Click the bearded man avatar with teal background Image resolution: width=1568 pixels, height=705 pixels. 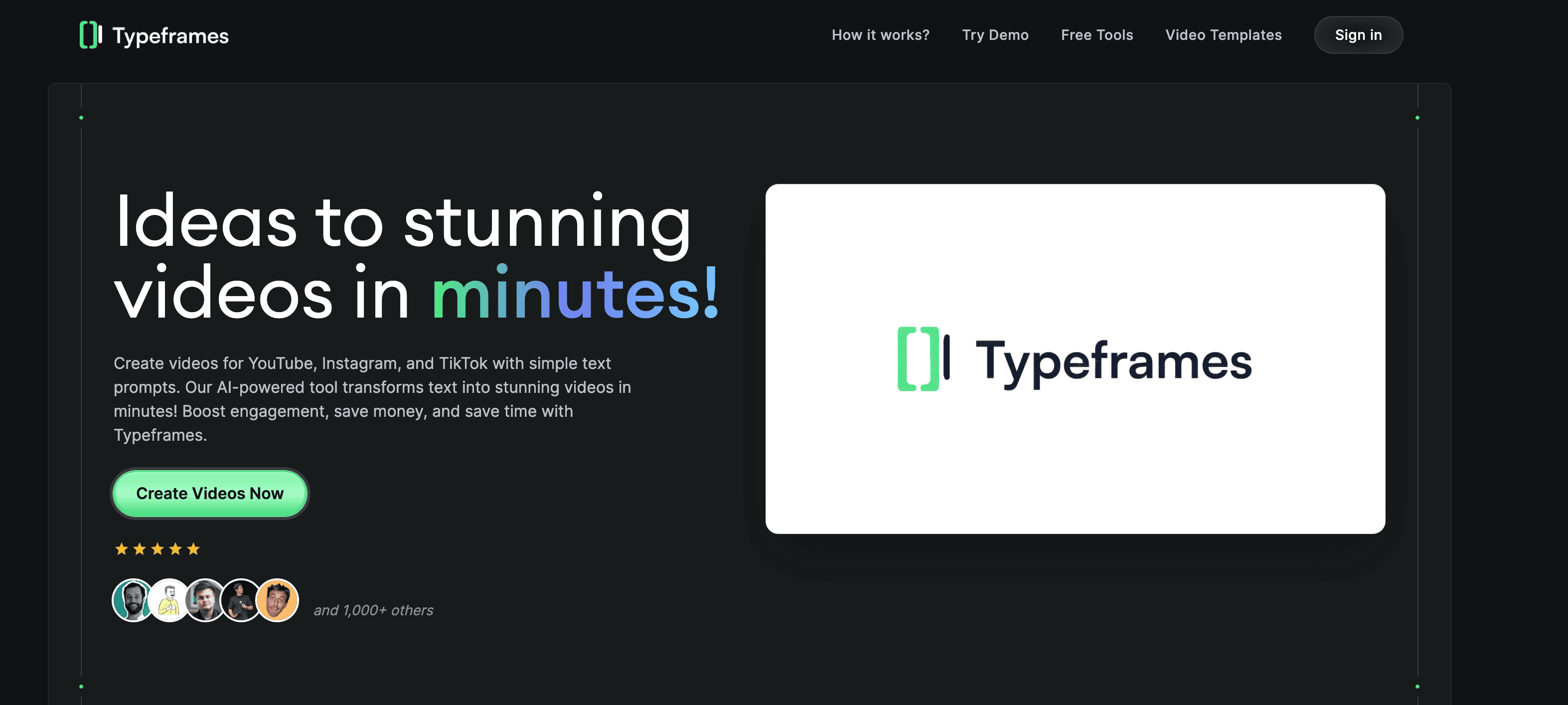click(x=132, y=600)
